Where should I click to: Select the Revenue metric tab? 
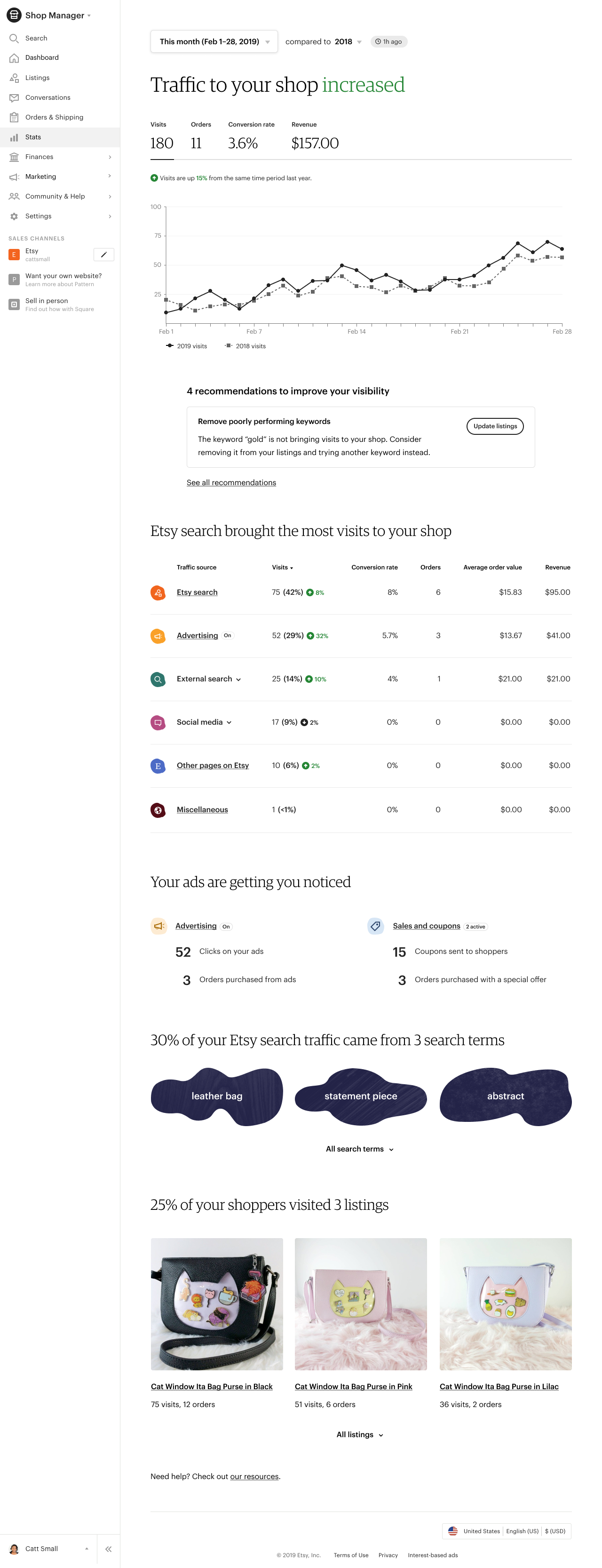pyautogui.click(x=315, y=137)
